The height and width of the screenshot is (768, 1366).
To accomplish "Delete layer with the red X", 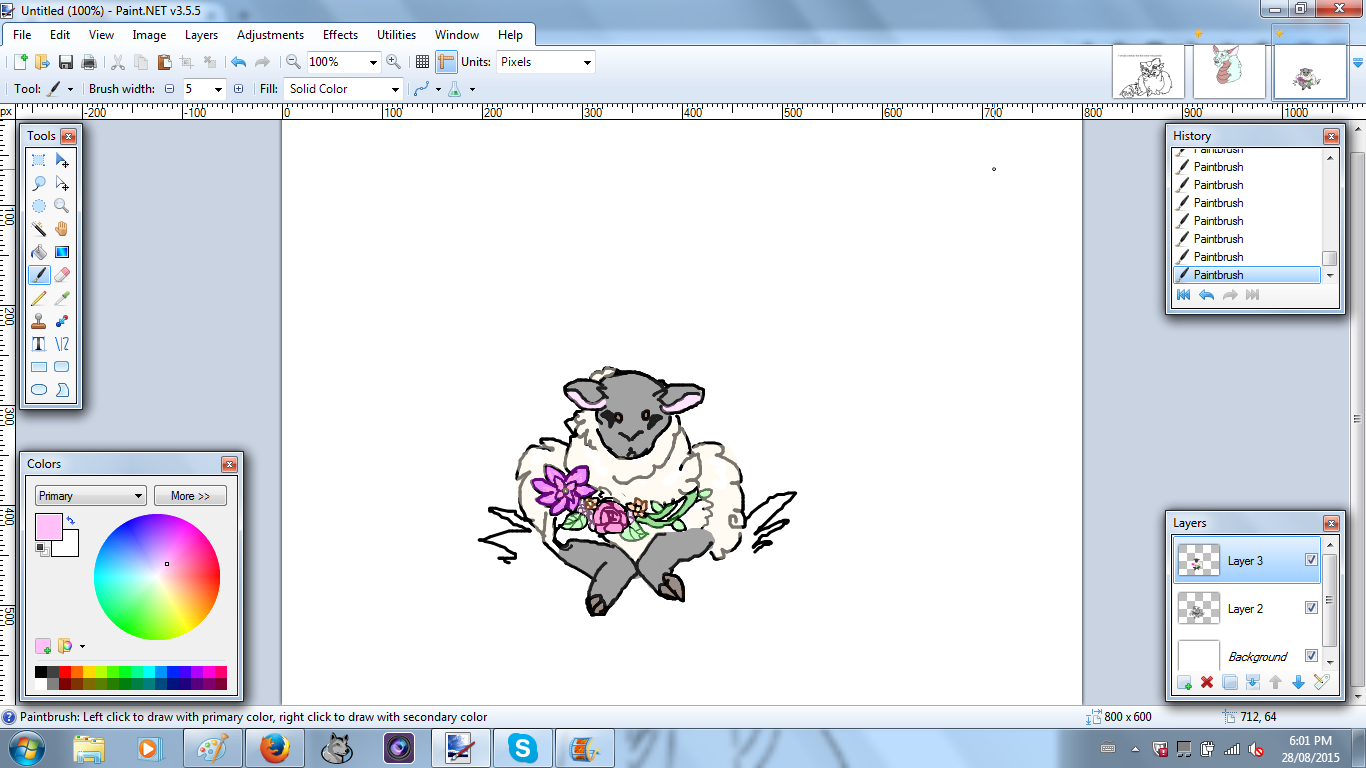I will 1207,682.
